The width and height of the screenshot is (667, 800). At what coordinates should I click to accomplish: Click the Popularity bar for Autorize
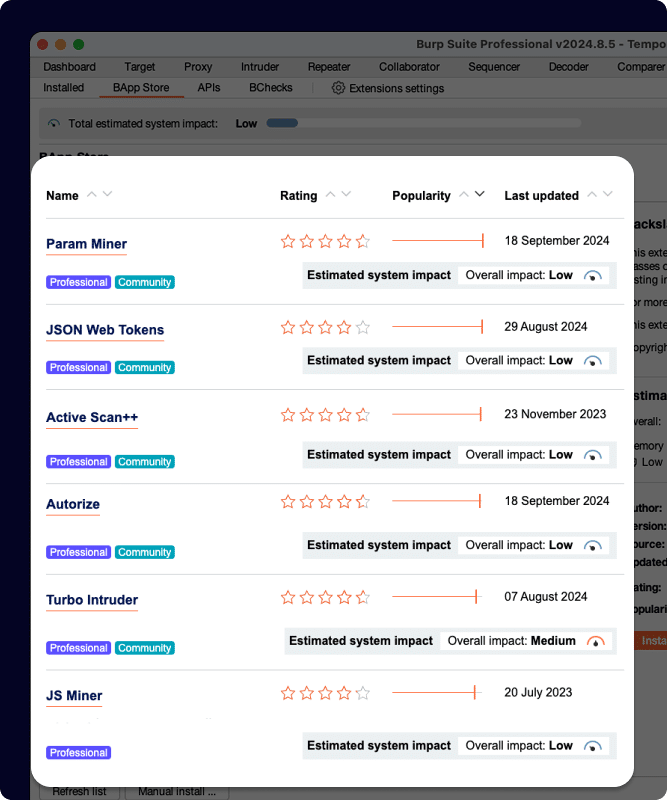[x=437, y=500]
